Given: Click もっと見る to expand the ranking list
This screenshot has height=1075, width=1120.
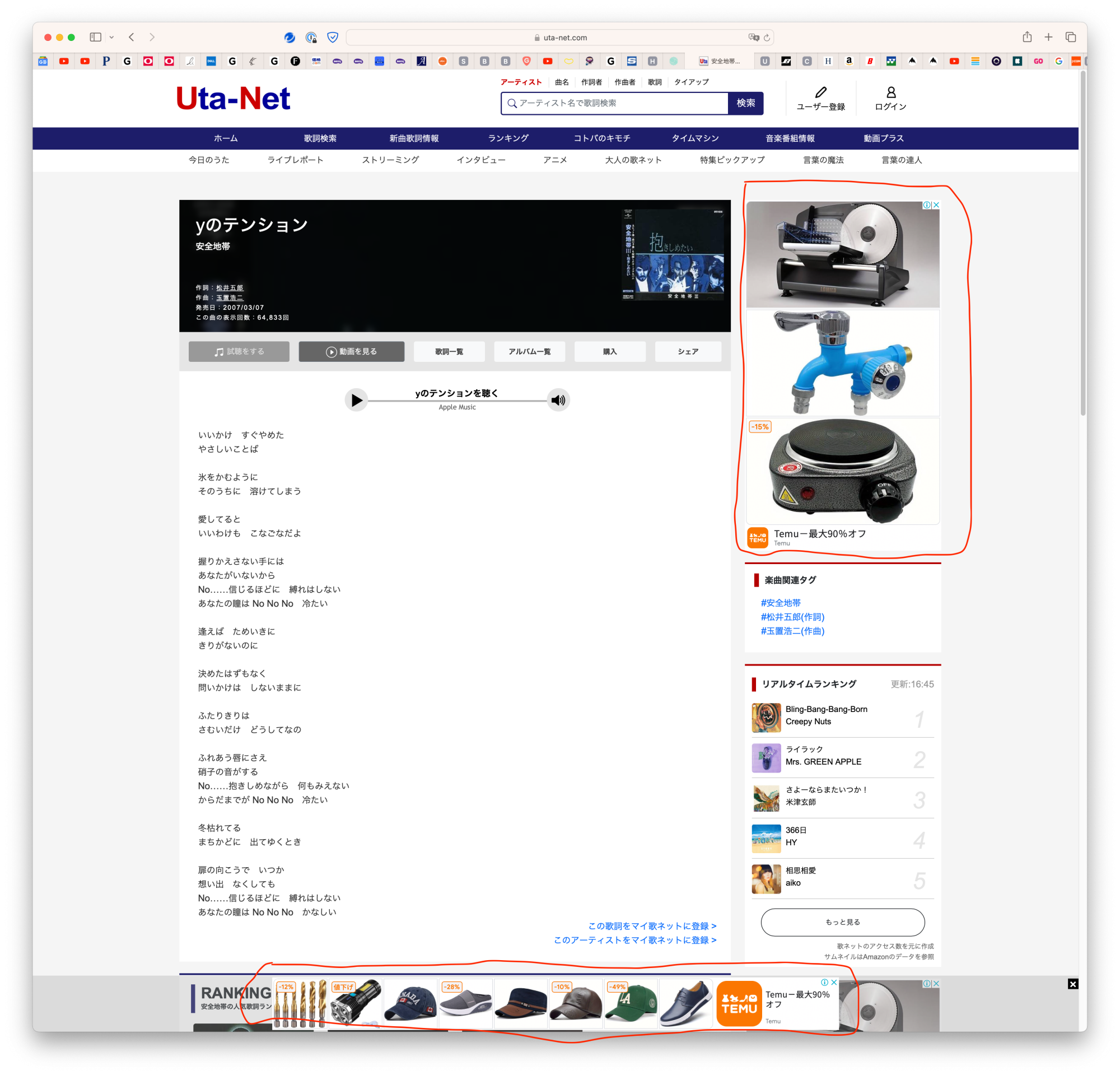Looking at the screenshot, I should 842,922.
